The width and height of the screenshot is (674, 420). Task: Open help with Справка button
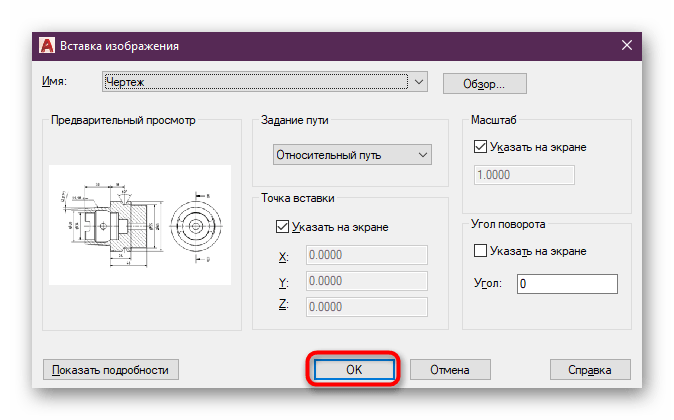[590, 370]
